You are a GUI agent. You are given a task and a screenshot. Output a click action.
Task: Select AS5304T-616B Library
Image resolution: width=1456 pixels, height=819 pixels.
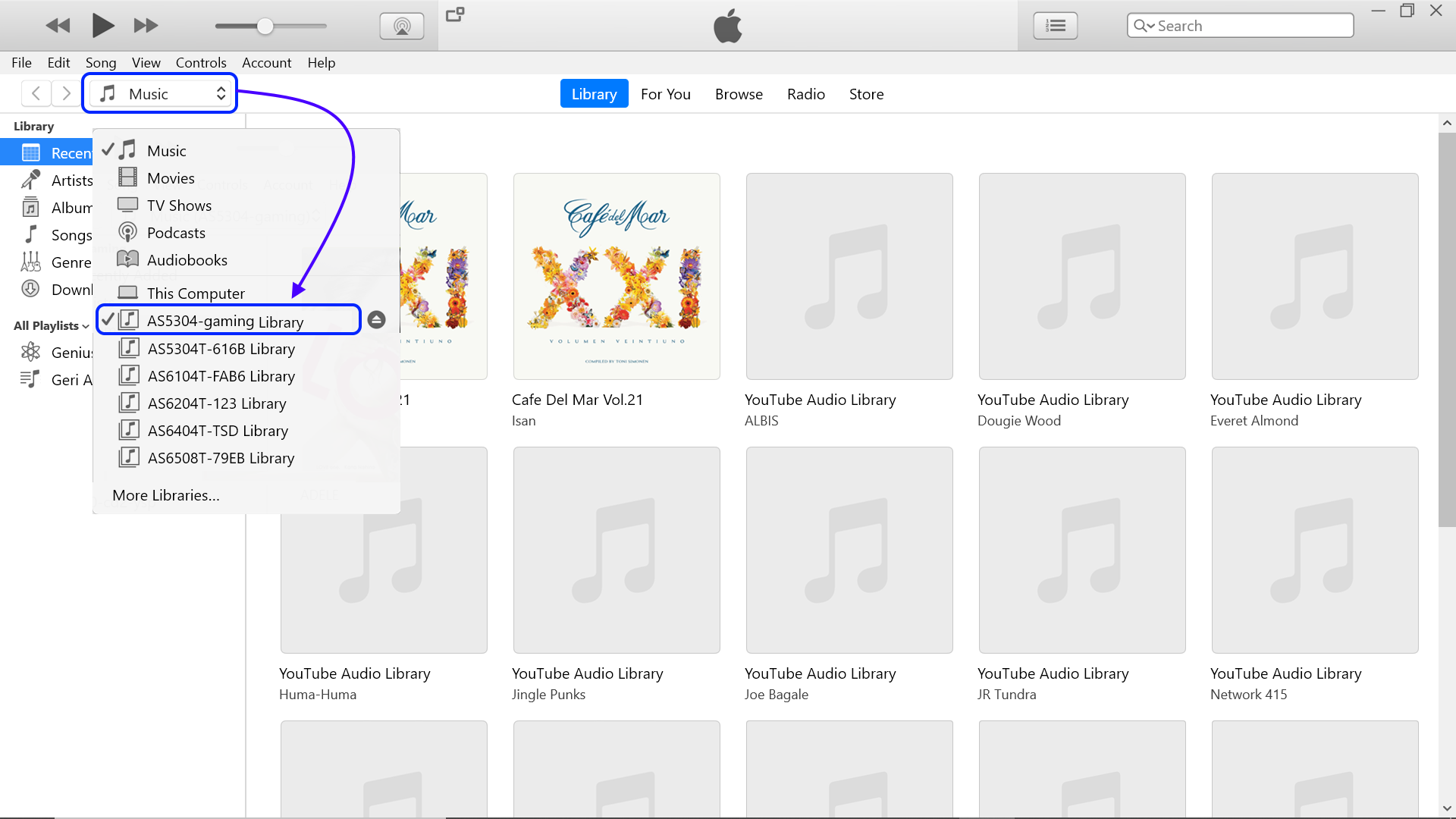pyautogui.click(x=246, y=349)
